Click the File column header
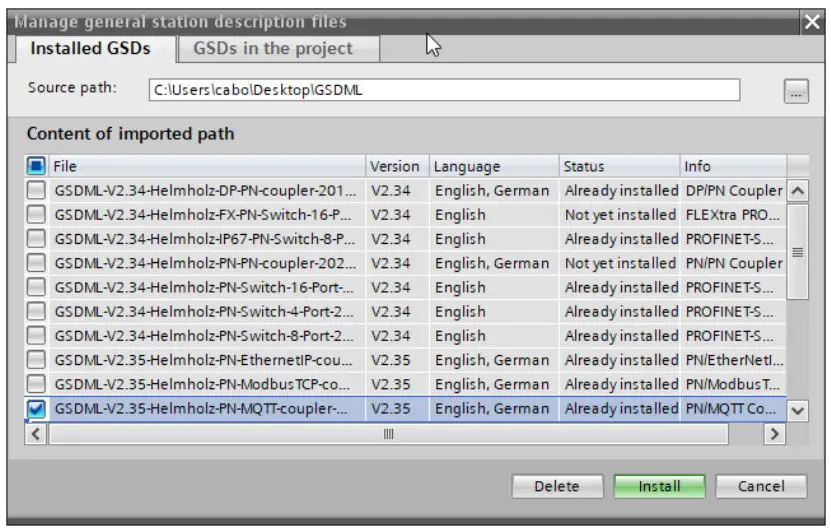Viewport: 831px width, 532px height. 207,166
